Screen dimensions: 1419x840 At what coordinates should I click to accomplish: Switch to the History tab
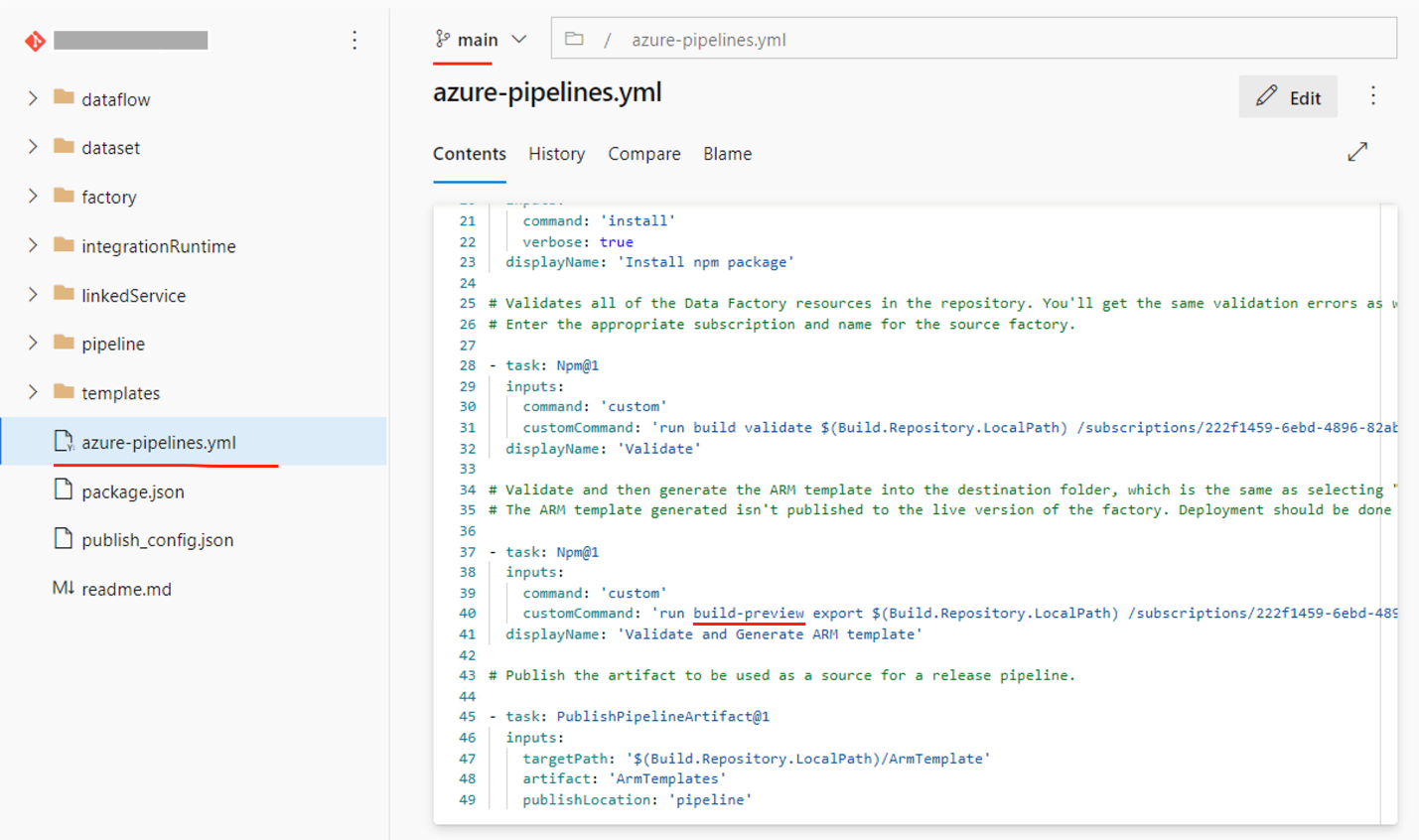pos(556,154)
